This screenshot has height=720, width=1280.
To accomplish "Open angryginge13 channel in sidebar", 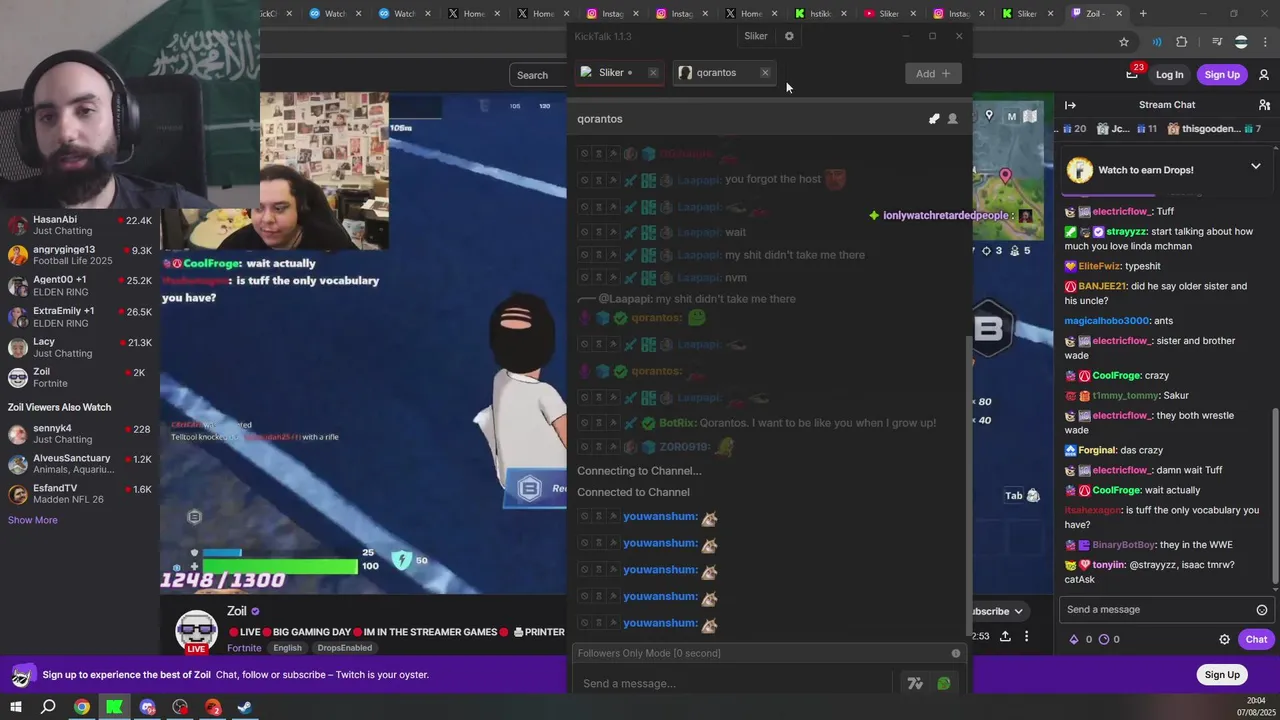I will (x=80, y=256).
